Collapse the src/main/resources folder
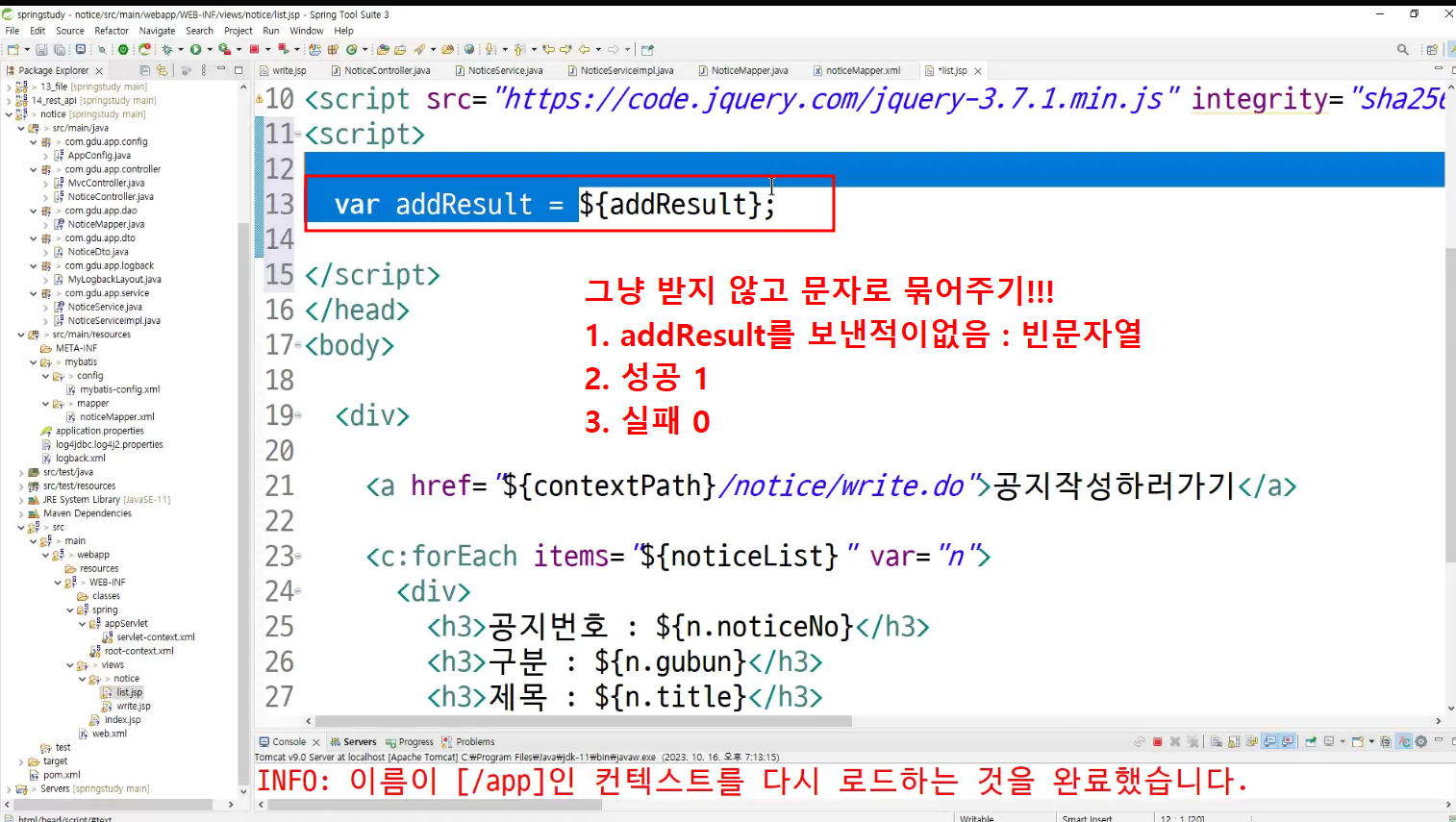The image size is (1456, 822). point(21,335)
